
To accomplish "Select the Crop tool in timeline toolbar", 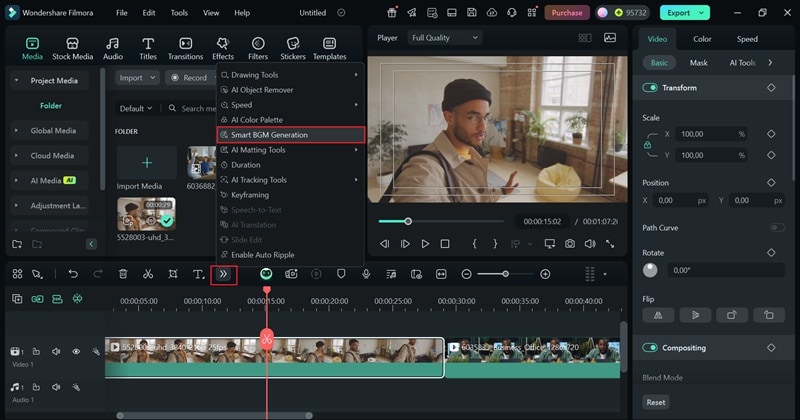I will click(x=173, y=274).
